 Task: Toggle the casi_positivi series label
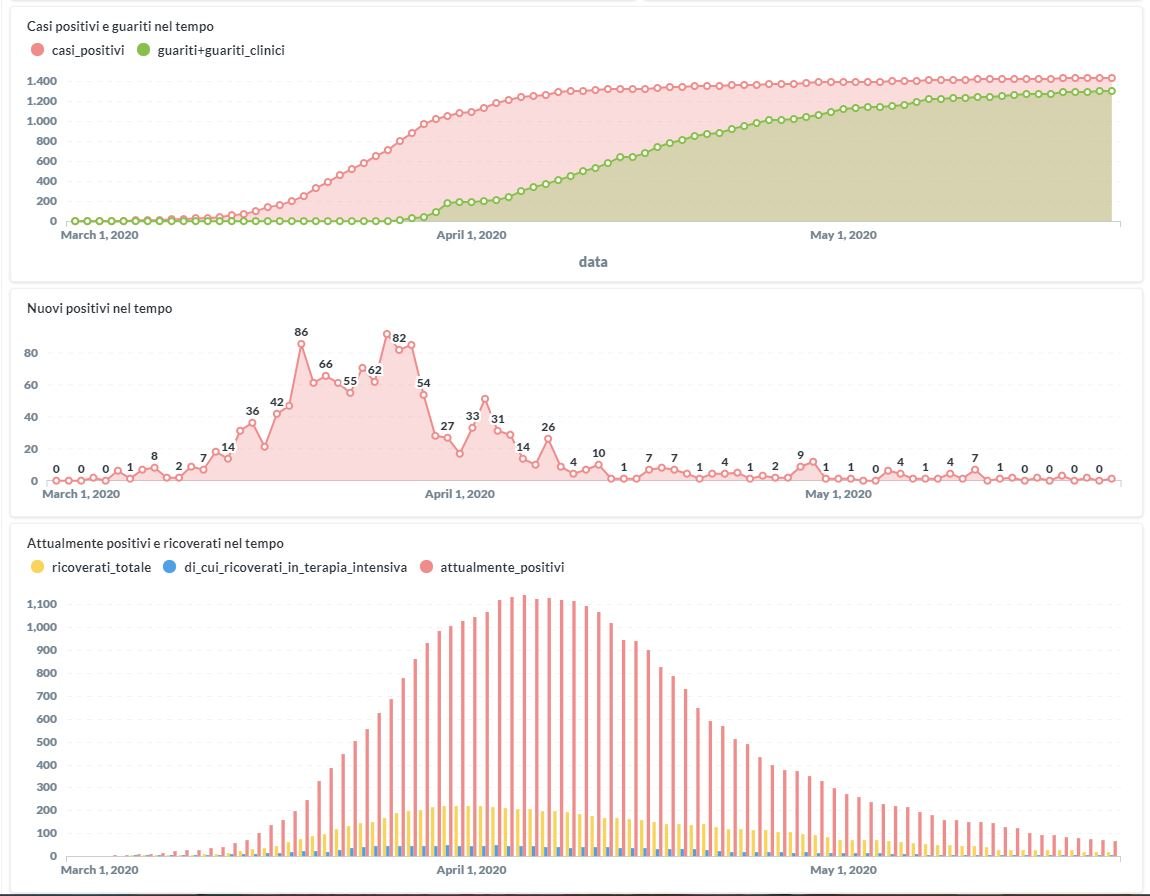pos(88,50)
